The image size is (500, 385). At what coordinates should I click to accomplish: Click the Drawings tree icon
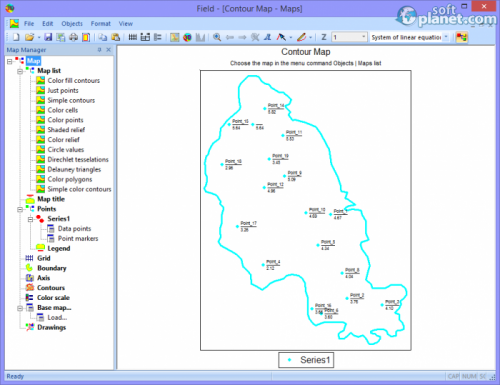pos(29,327)
